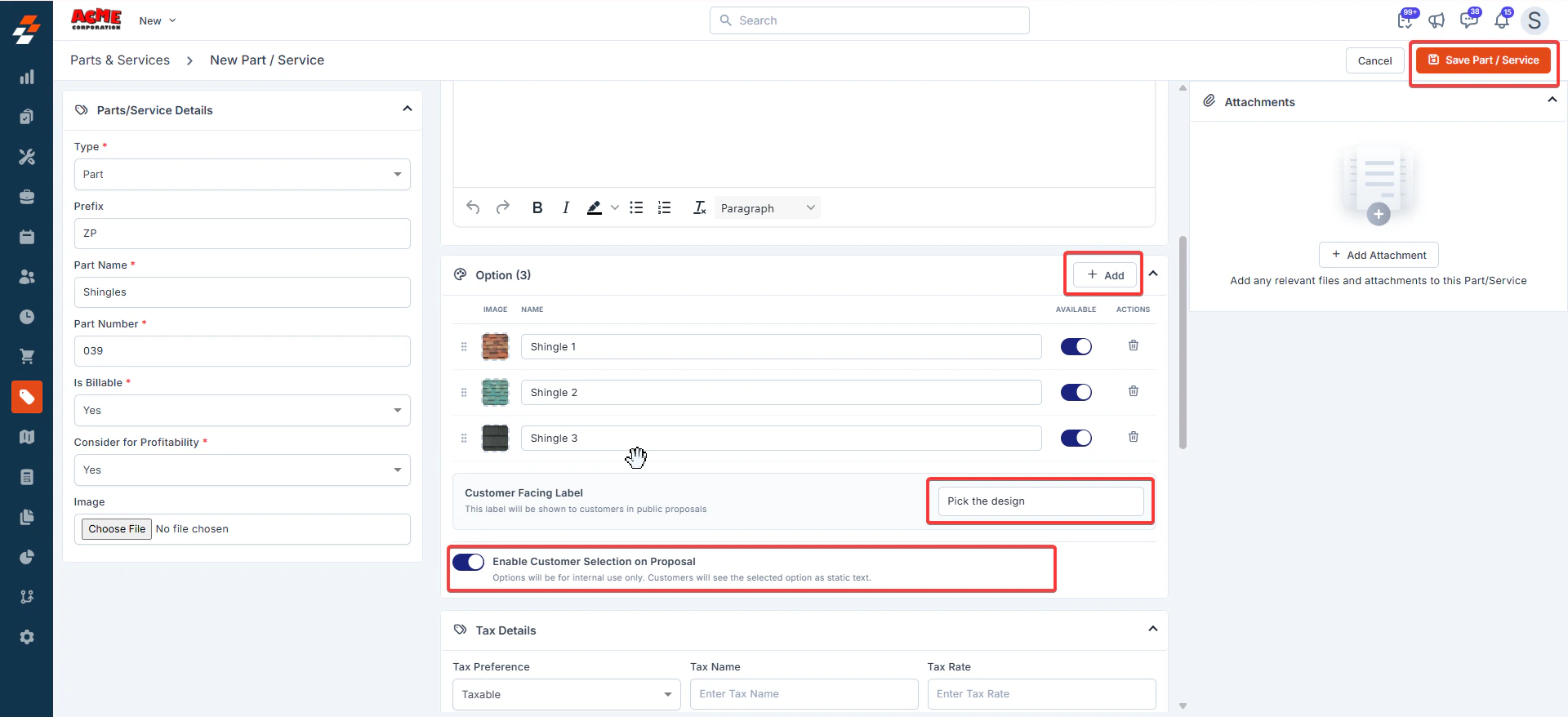Click the megaphone announcements icon
Screen dimensions: 1568x717
pos(1437,20)
